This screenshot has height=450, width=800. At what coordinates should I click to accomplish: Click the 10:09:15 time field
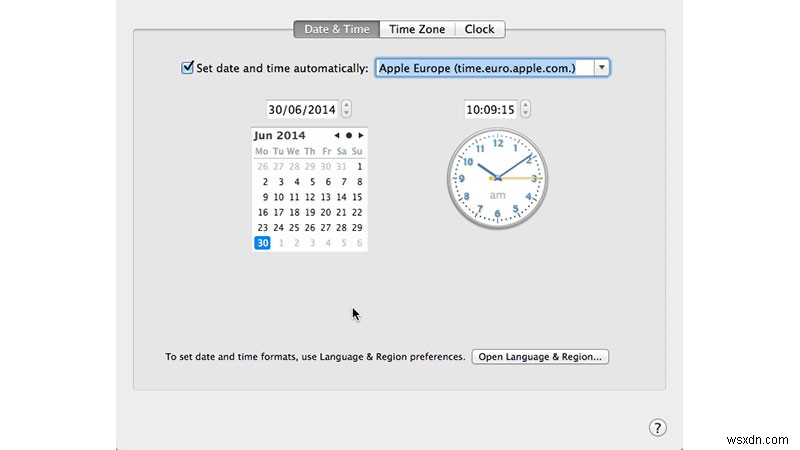click(490, 109)
